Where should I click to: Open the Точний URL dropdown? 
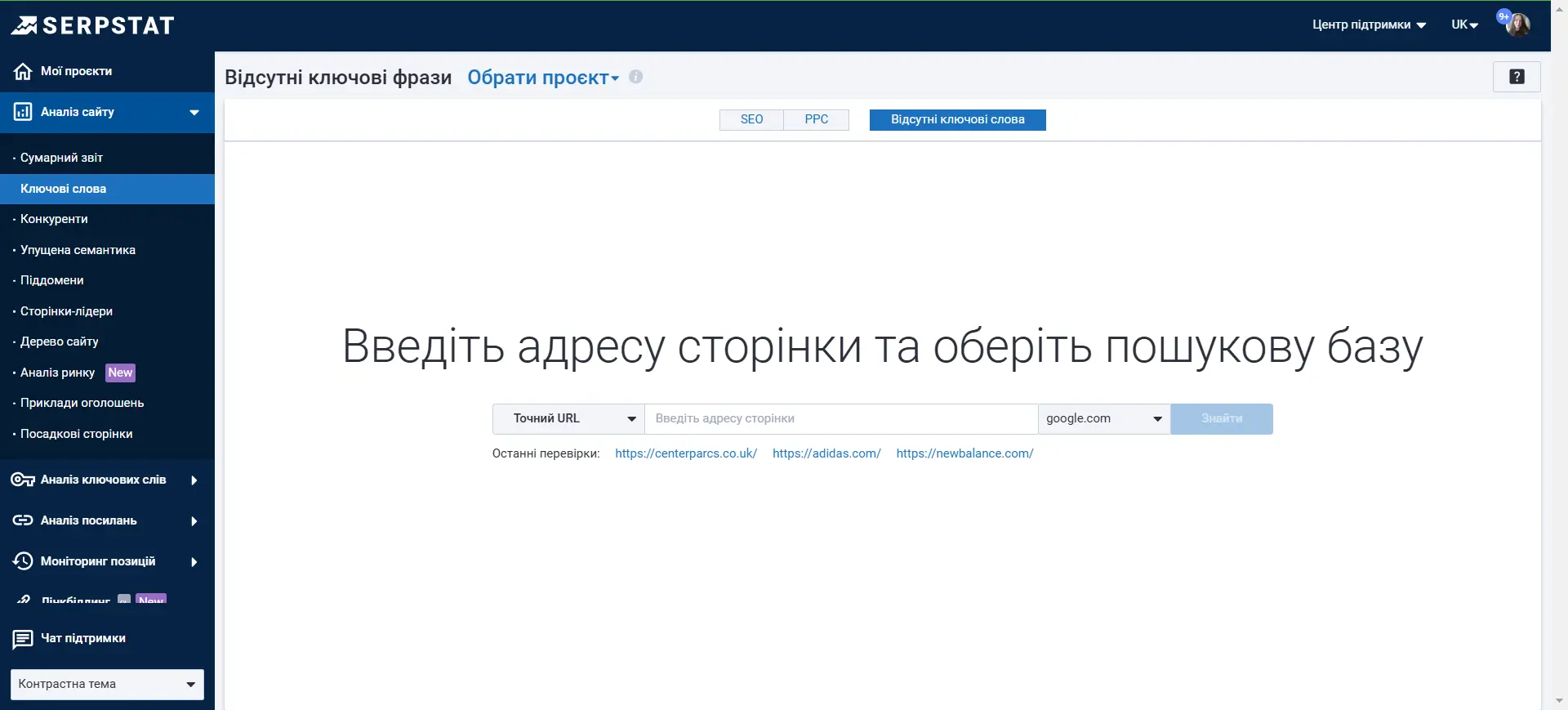(x=568, y=418)
